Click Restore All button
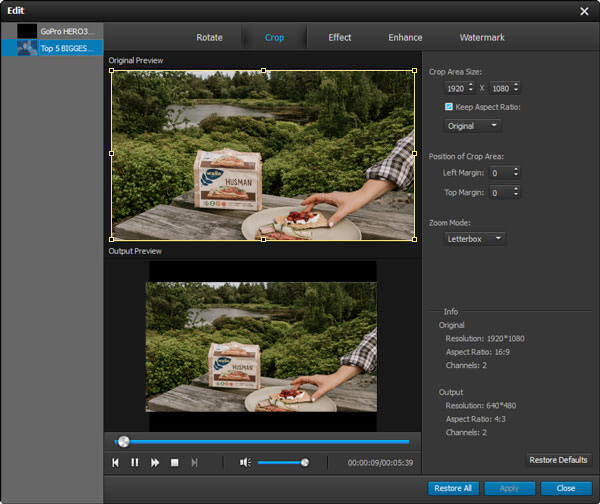Image resolution: width=600 pixels, height=504 pixels. click(453, 488)
